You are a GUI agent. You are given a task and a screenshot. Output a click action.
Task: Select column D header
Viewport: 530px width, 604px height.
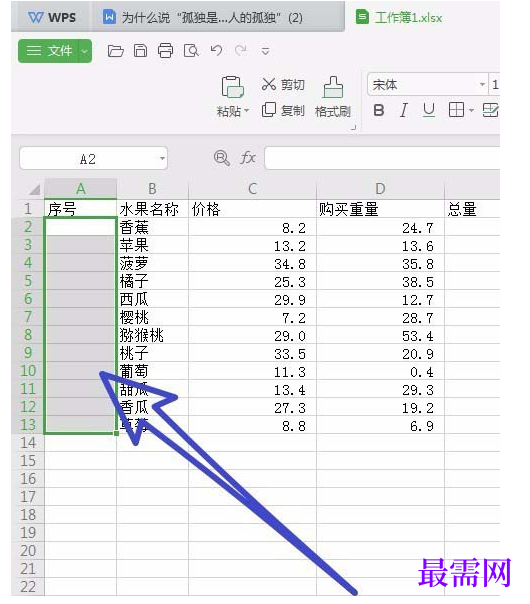380,189
